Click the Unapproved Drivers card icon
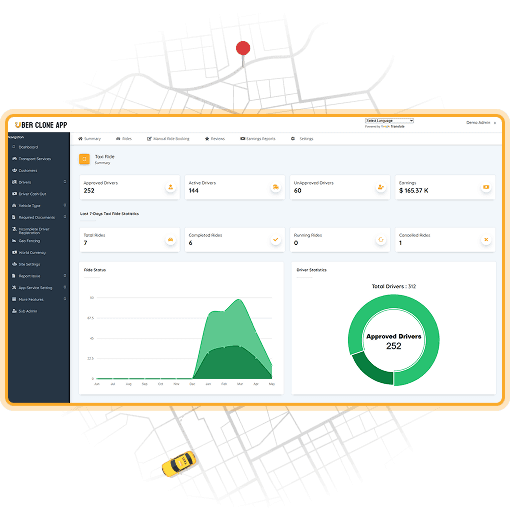The image size is (510, 520). click(381, 187)
